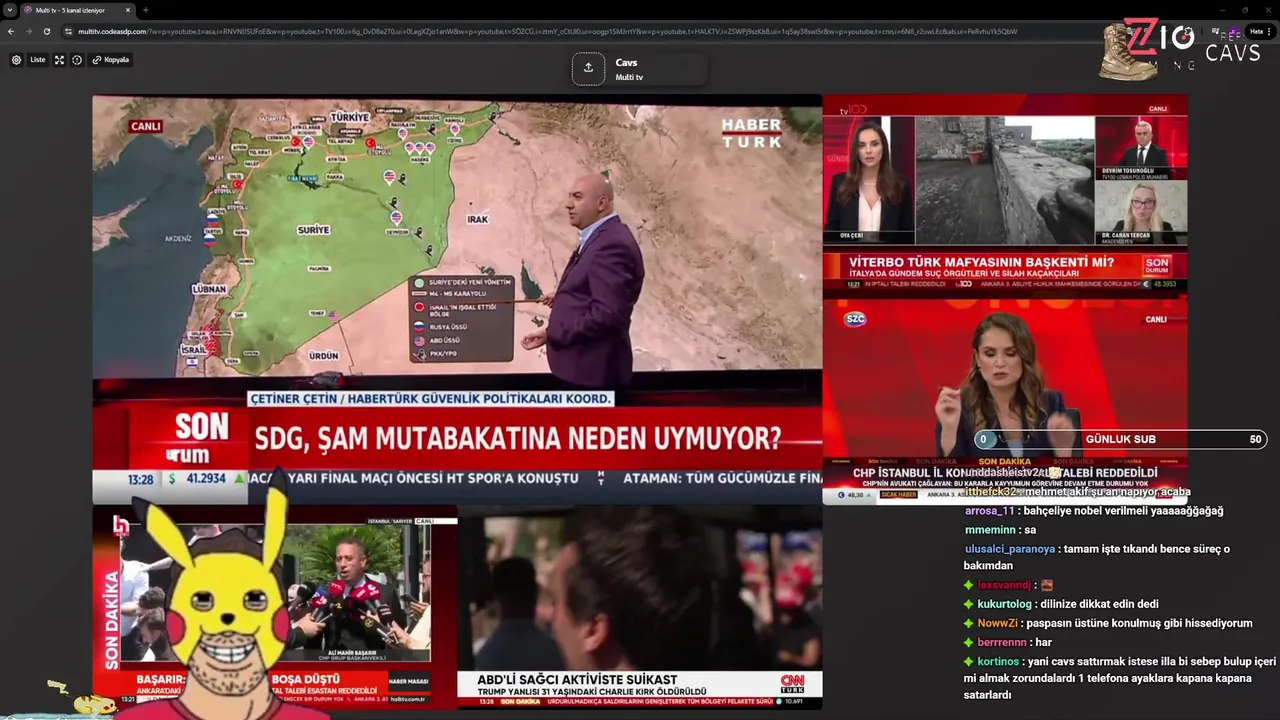Image resolution: width=1280 pixels, height=720 pixels.
Task: Click the share/upload icon beside Cavs
Action: coord(588,68)
